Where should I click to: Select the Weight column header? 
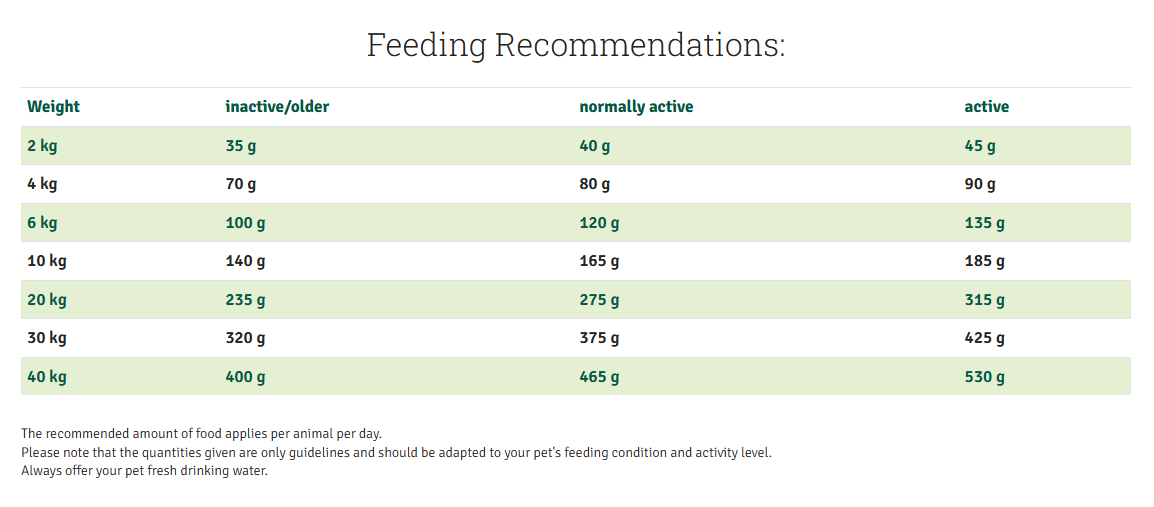click(54, 107)
